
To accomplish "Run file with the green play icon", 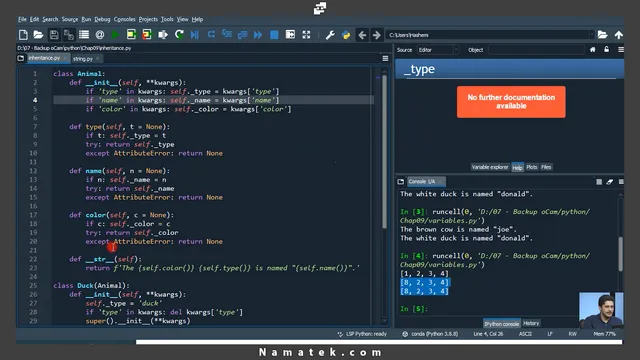I will (x=116, y=35).
